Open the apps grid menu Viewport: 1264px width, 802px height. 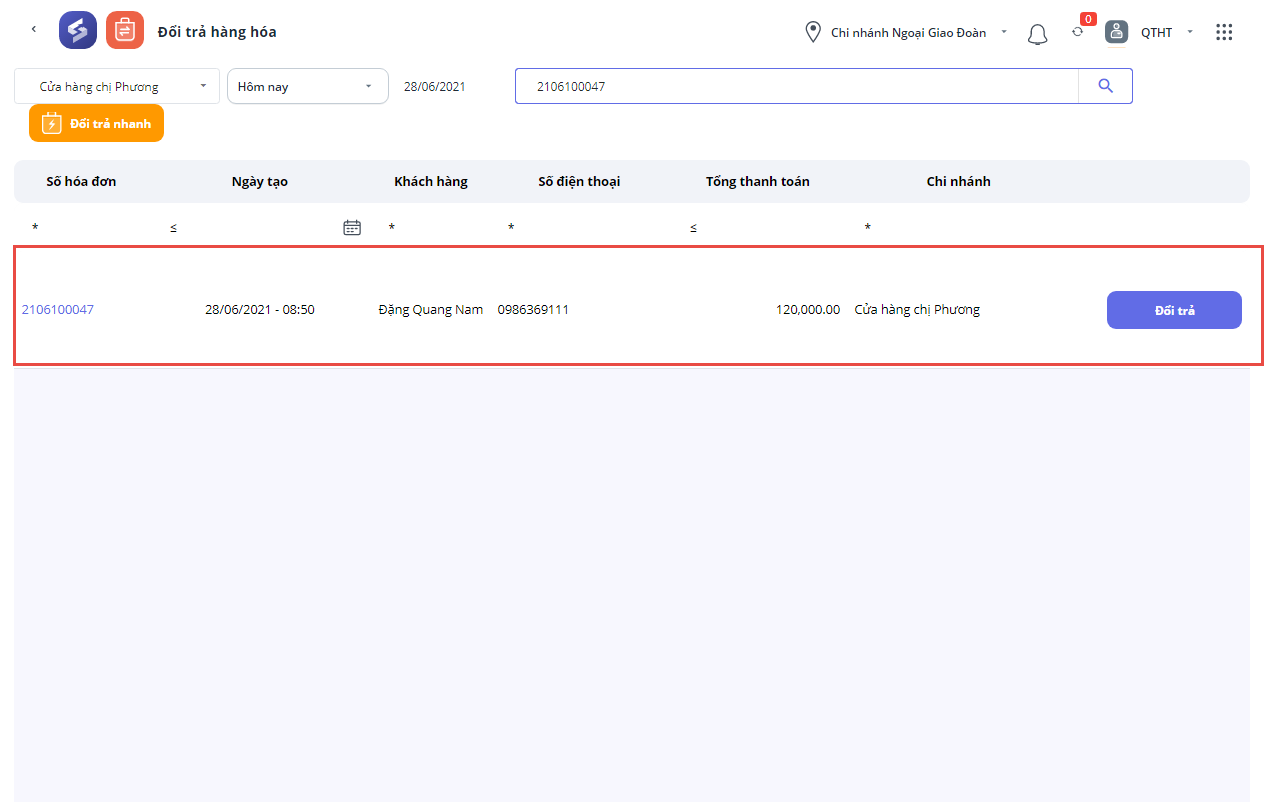(x=1224, y=32)
